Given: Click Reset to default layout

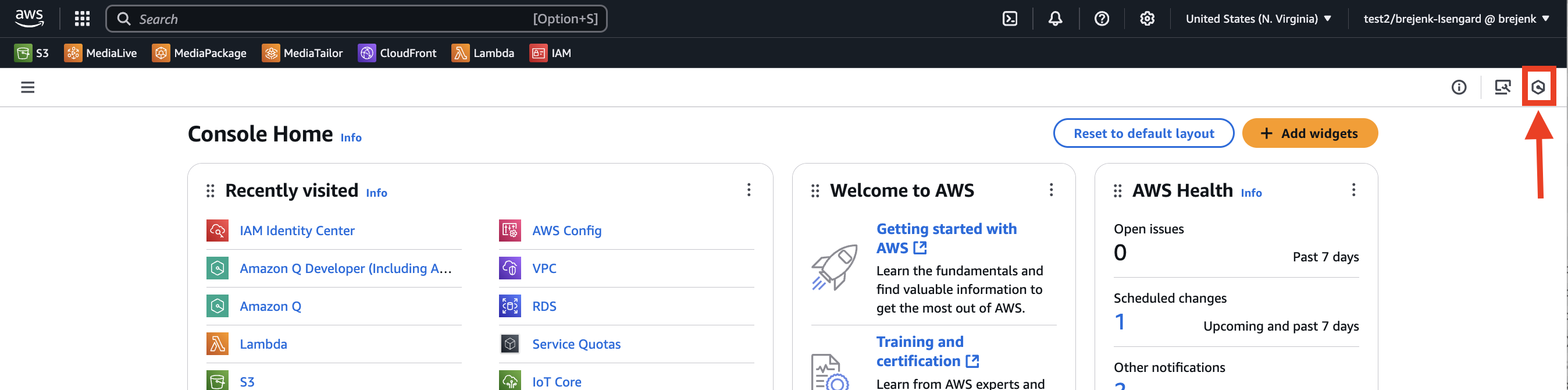Looking at the screenshot, I should [1144, 133].
